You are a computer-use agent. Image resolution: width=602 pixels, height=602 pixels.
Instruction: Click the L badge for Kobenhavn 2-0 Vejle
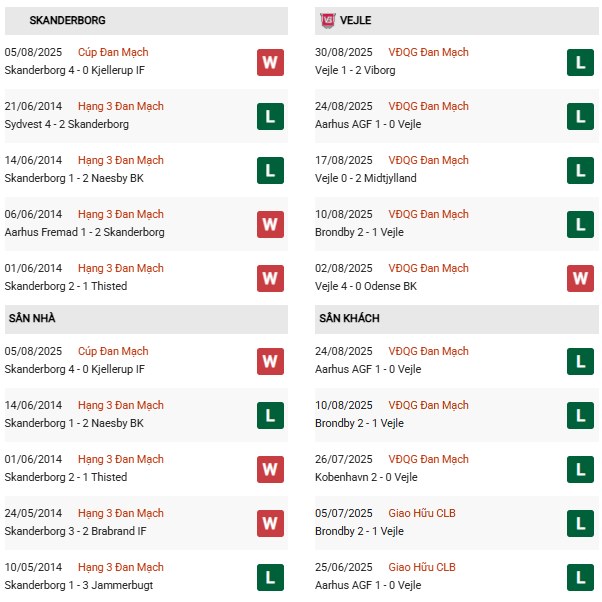(580, 469)
